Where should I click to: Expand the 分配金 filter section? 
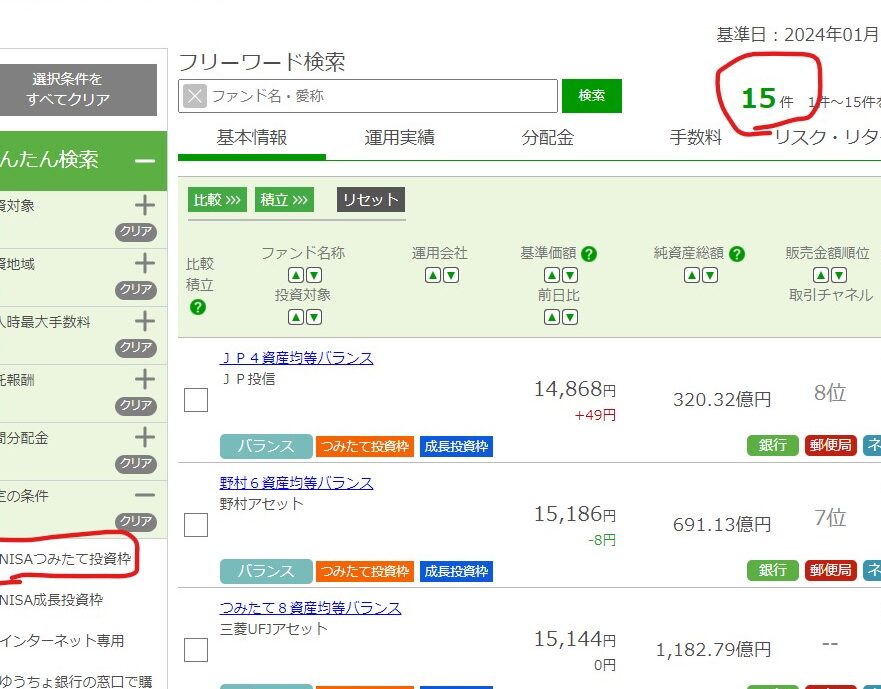(x=145, y=437)
